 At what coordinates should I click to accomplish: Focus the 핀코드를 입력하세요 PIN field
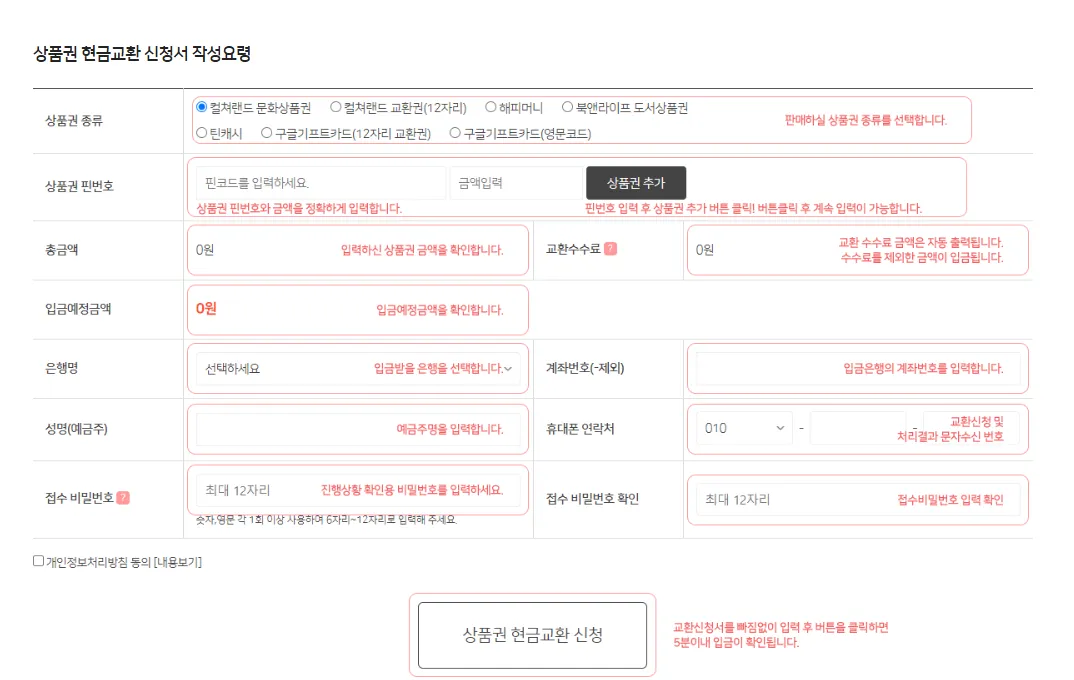[320, 183]
